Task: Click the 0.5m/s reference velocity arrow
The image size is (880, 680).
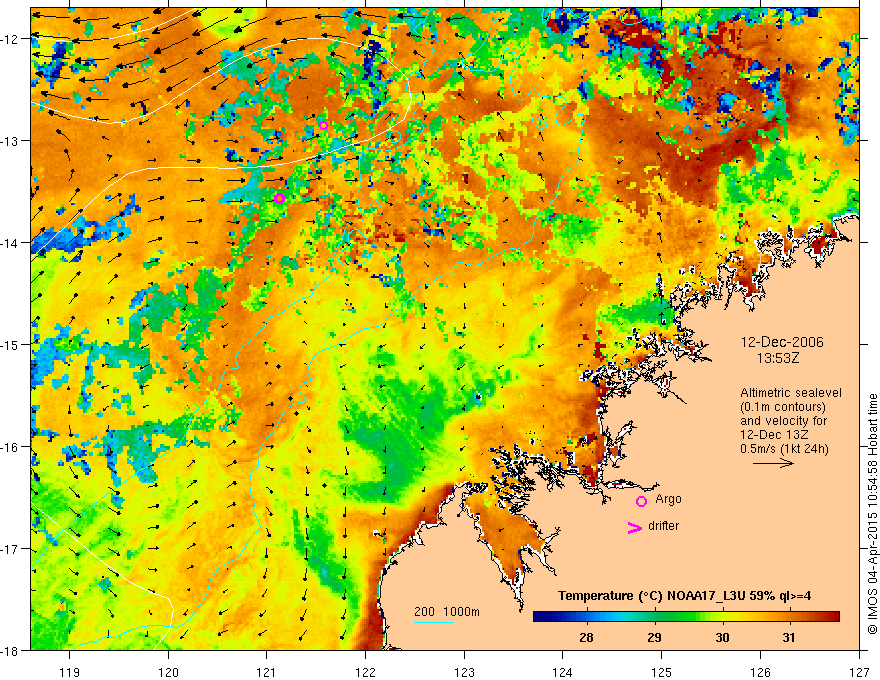Action: tap(773, 463)
